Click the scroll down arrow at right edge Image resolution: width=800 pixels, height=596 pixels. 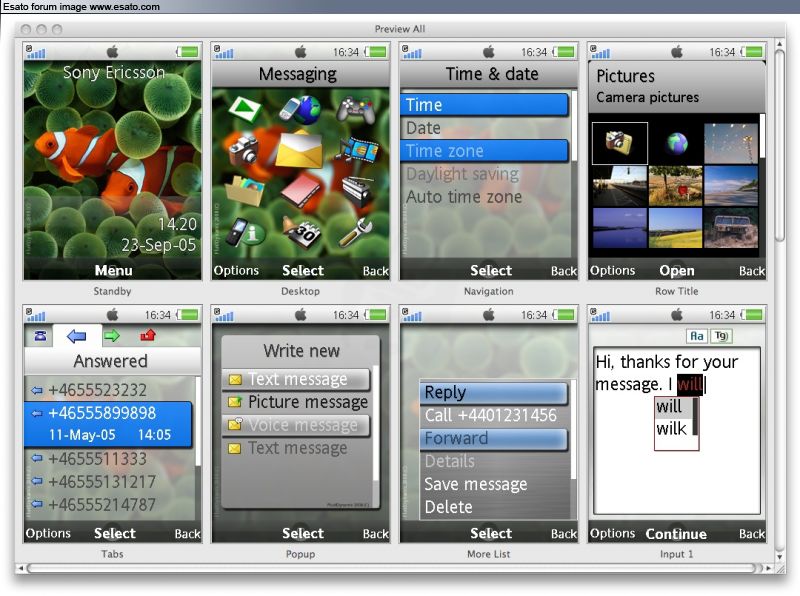click(x=780, y=557)
